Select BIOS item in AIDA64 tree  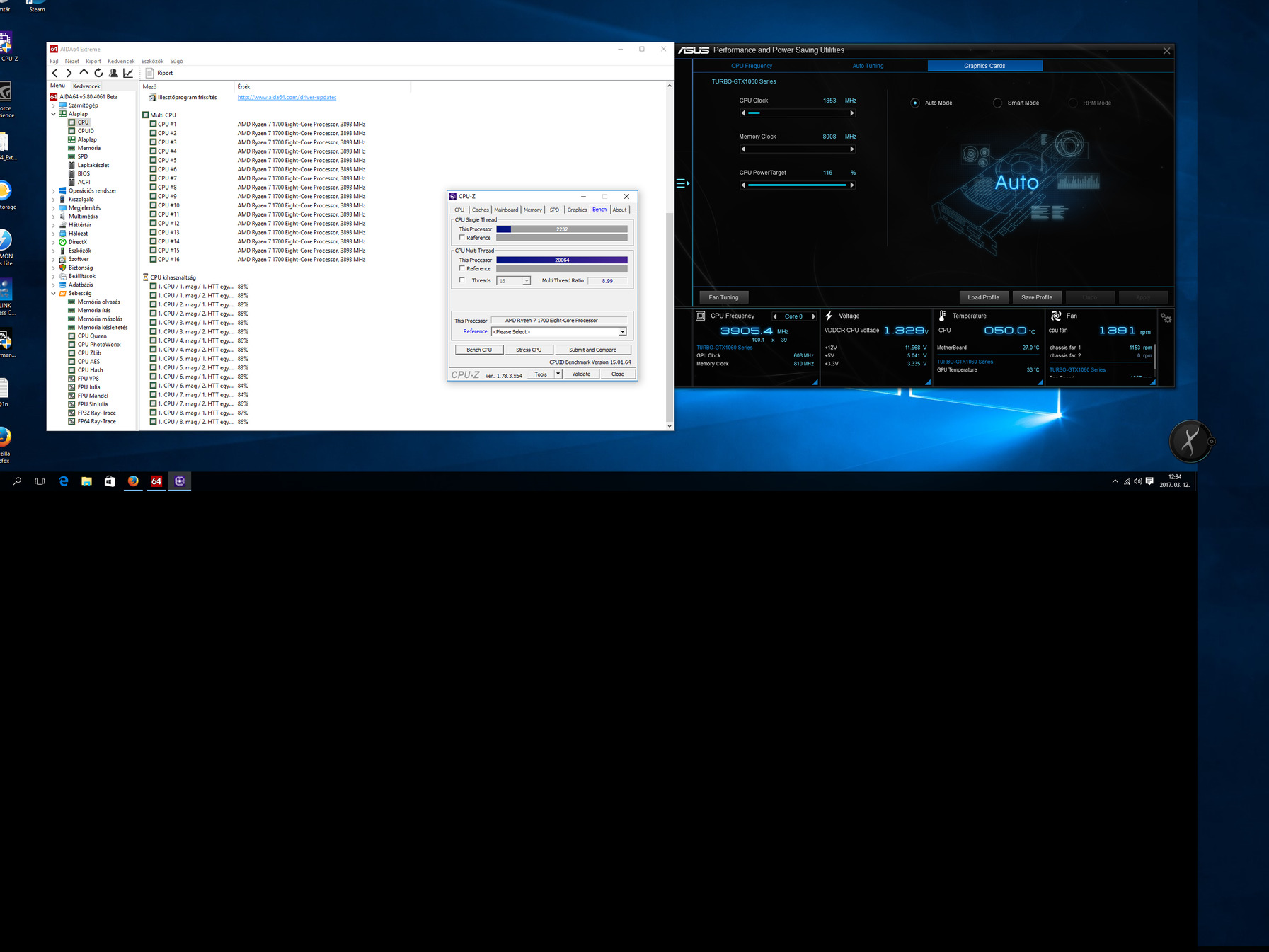point(84,173)
